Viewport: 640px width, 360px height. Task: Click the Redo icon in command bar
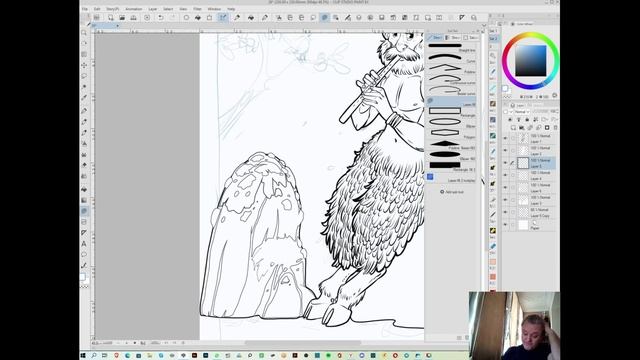[x=172, y=18]
